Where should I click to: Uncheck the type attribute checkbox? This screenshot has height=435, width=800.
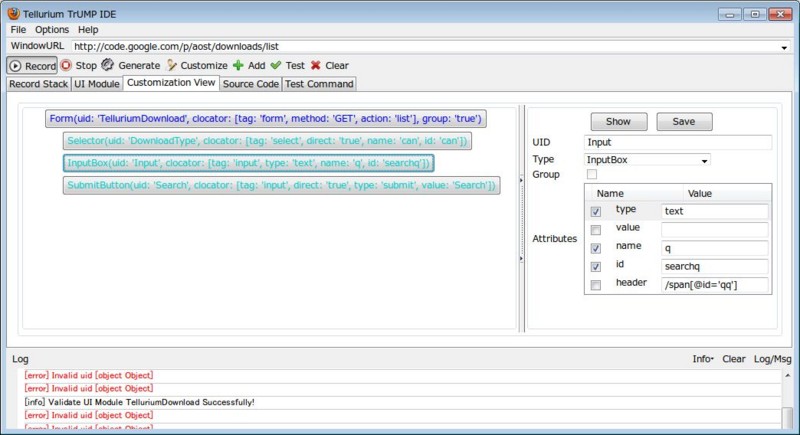(x=595, y=212)
